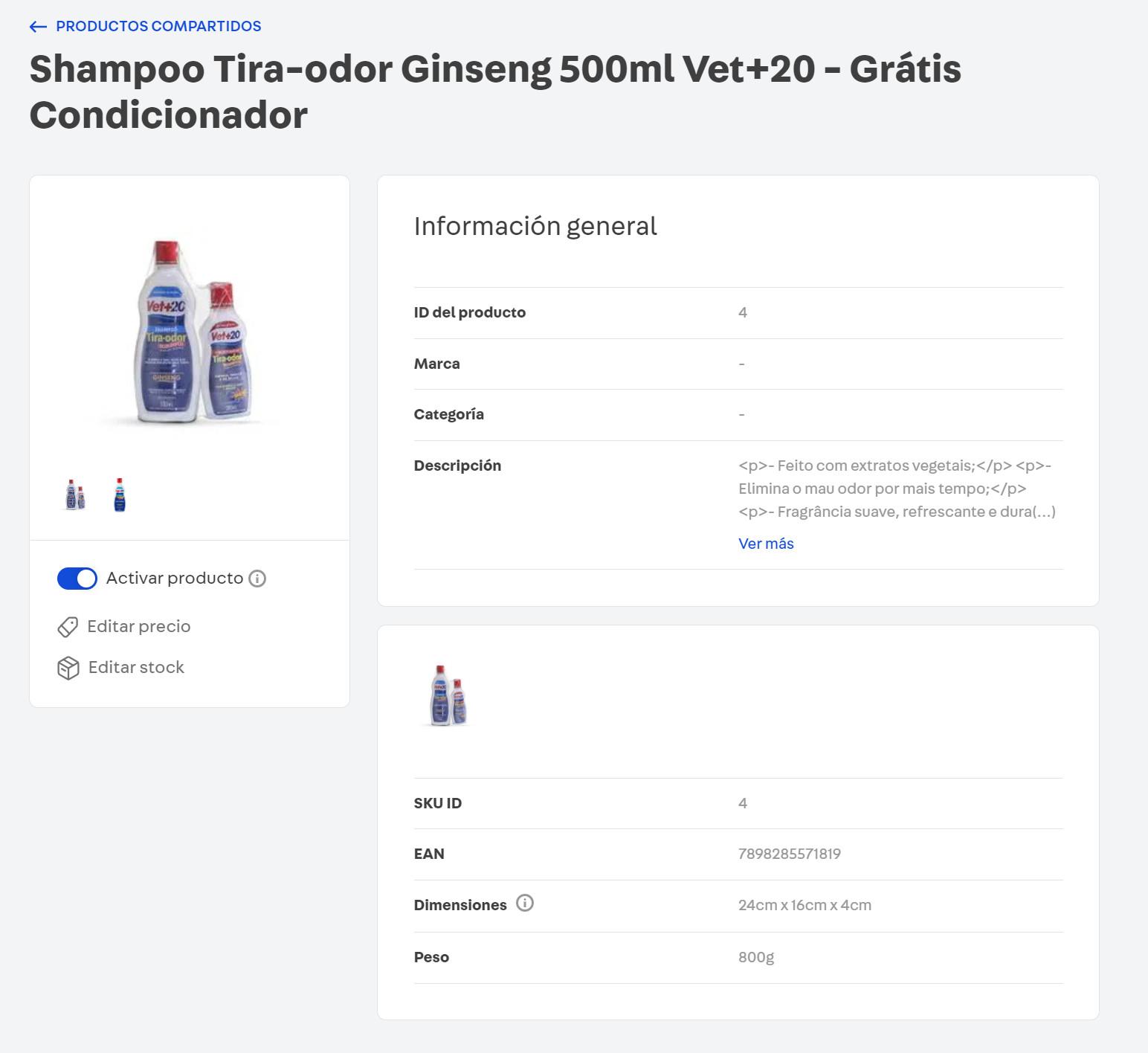Click the dimensions value 24cm x 16cm x 4cm
Viewport: 1148px width, 1053px height.
[x=804, y=905]
